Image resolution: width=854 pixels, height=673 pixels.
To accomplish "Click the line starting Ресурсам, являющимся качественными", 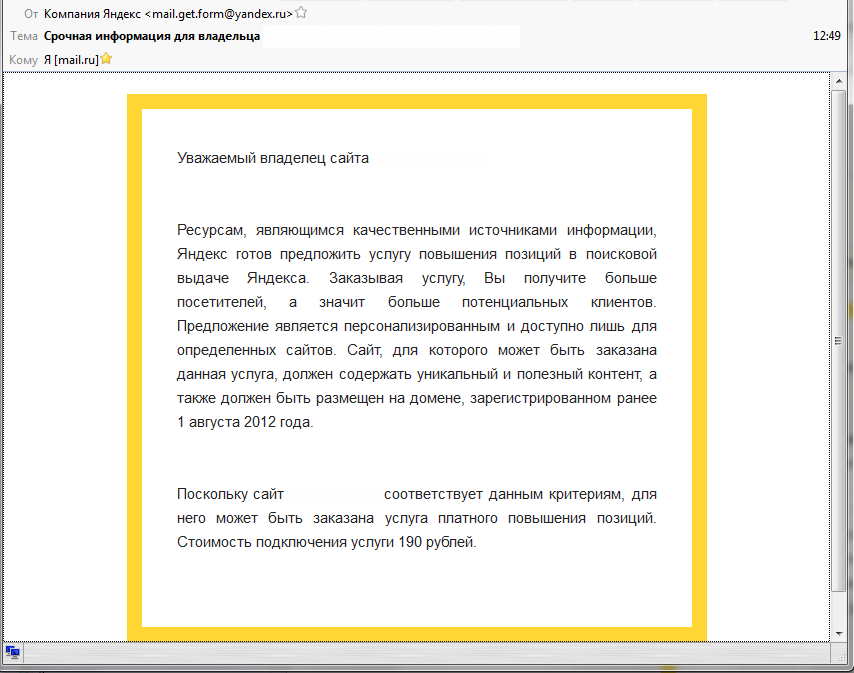I will click(x=417, y=230).
